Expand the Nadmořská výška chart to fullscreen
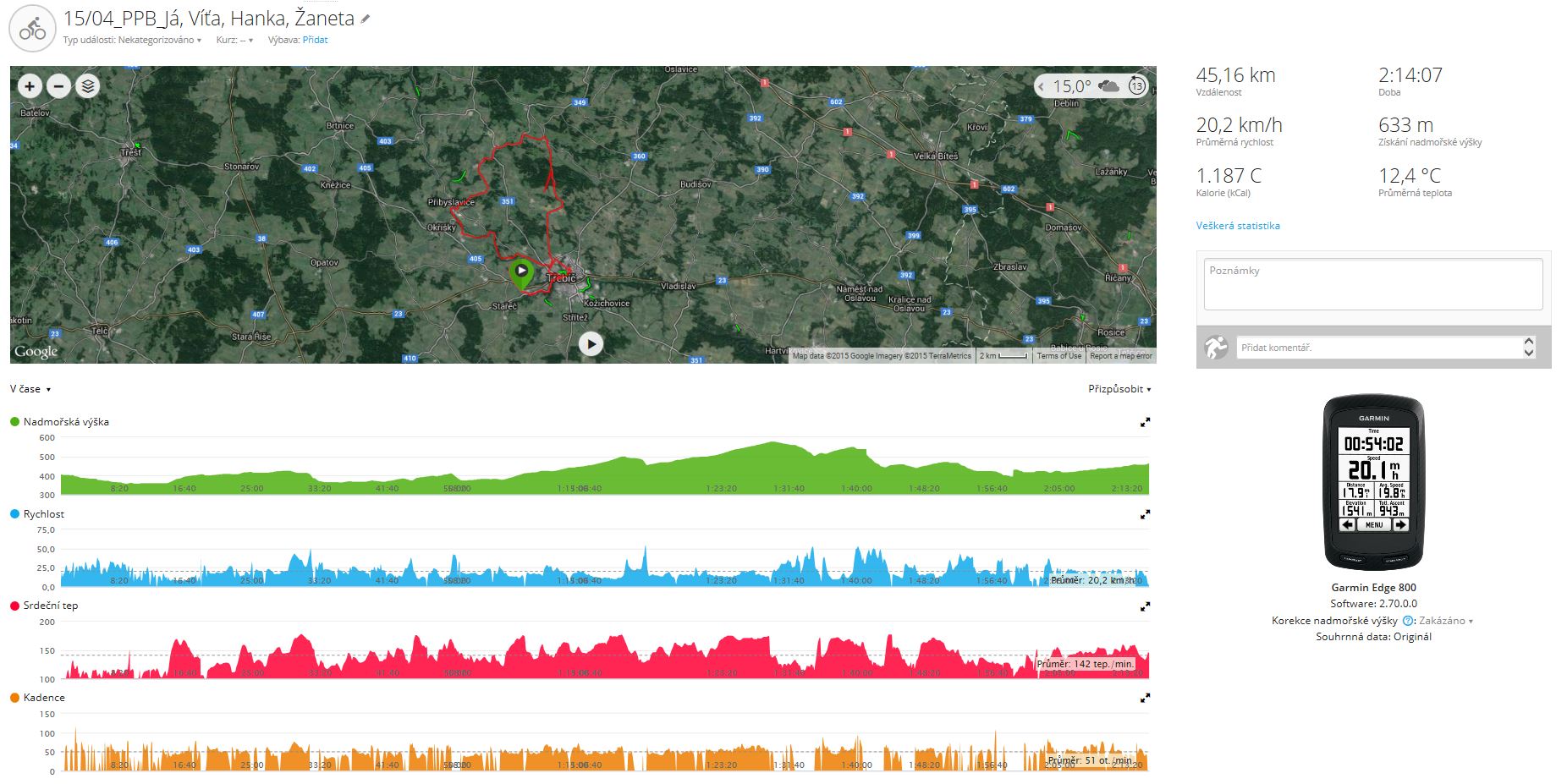This screenshot has width=1567, height=784. pyautogui.click(x=1145, y=422)
